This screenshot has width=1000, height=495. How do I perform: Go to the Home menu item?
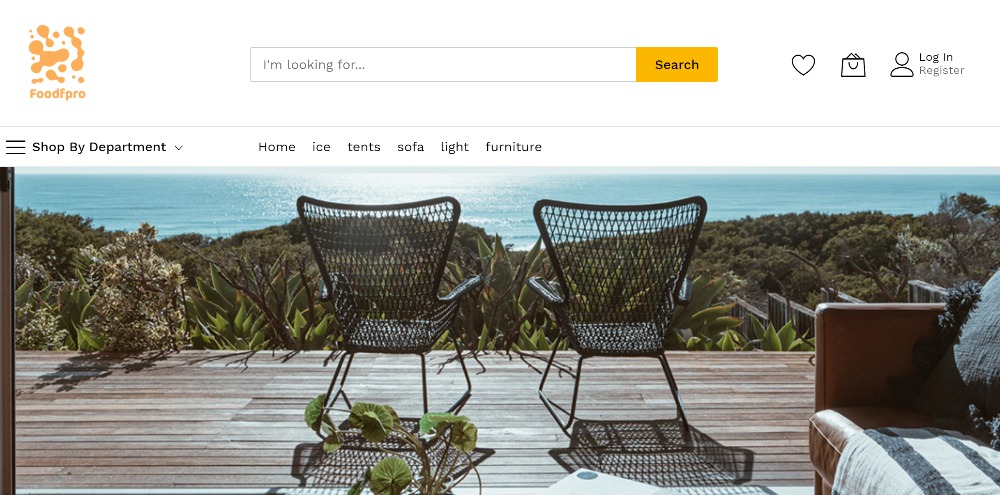click(277, 147)
